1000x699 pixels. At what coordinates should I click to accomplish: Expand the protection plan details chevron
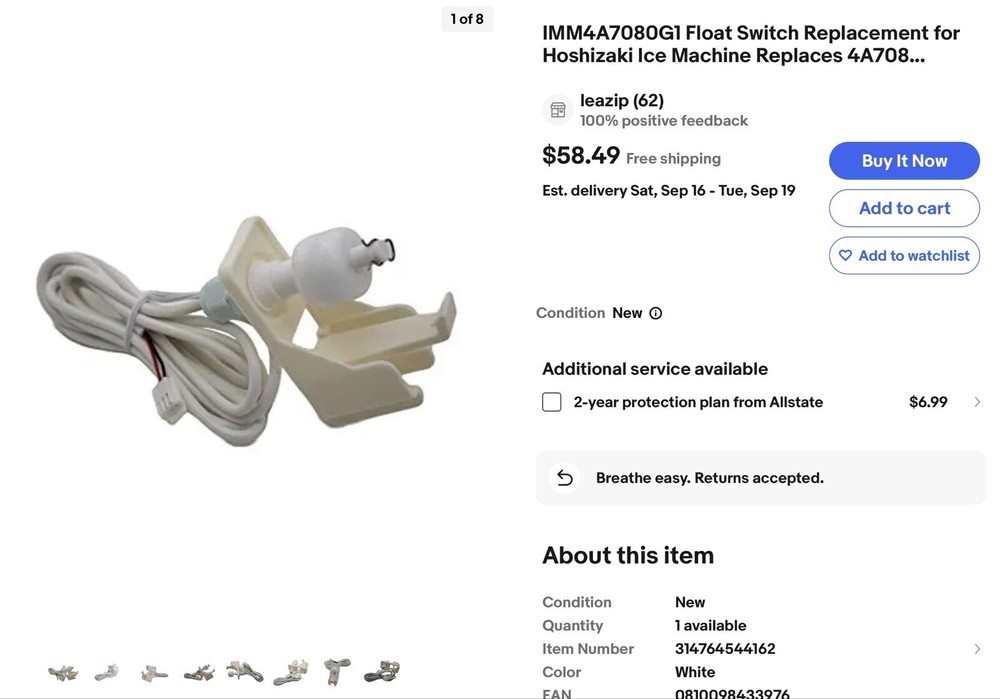[x=977, y=402]
